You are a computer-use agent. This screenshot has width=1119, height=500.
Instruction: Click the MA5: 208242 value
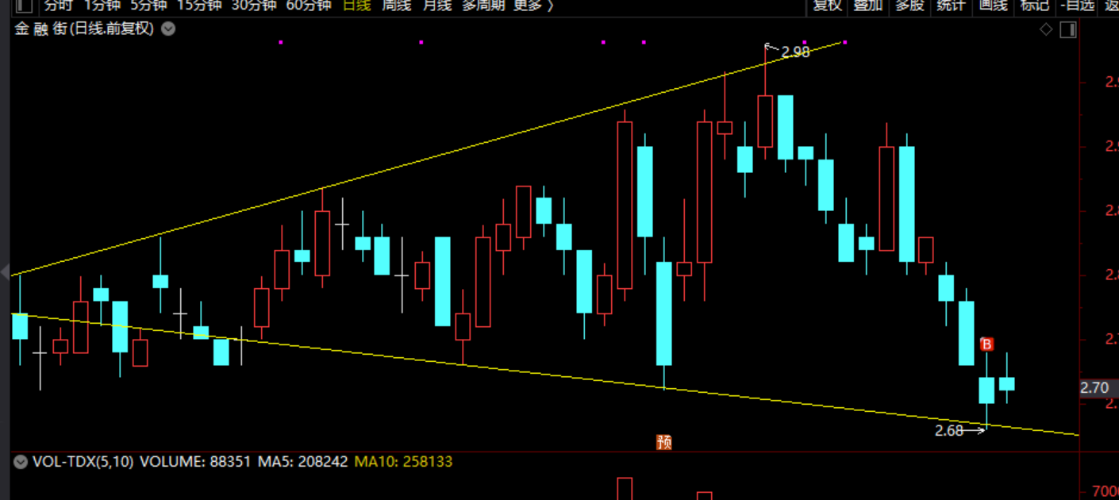point(303,461)
